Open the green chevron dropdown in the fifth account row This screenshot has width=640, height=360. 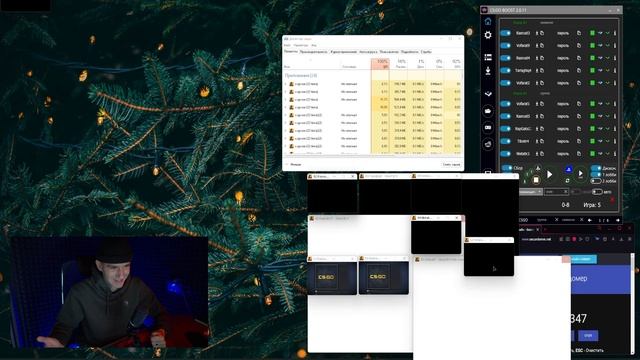(x=608, y=83)
